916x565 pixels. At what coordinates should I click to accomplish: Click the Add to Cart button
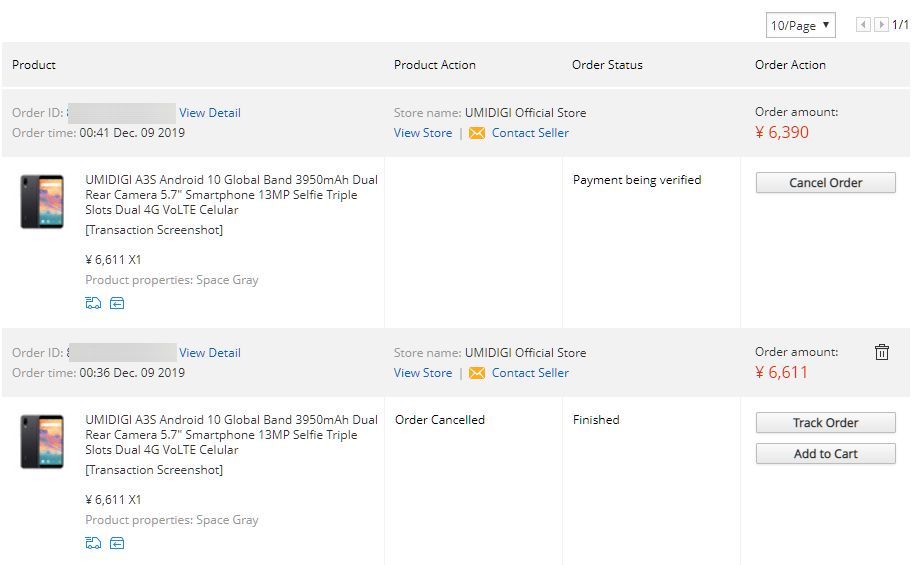tap(825, 454)
